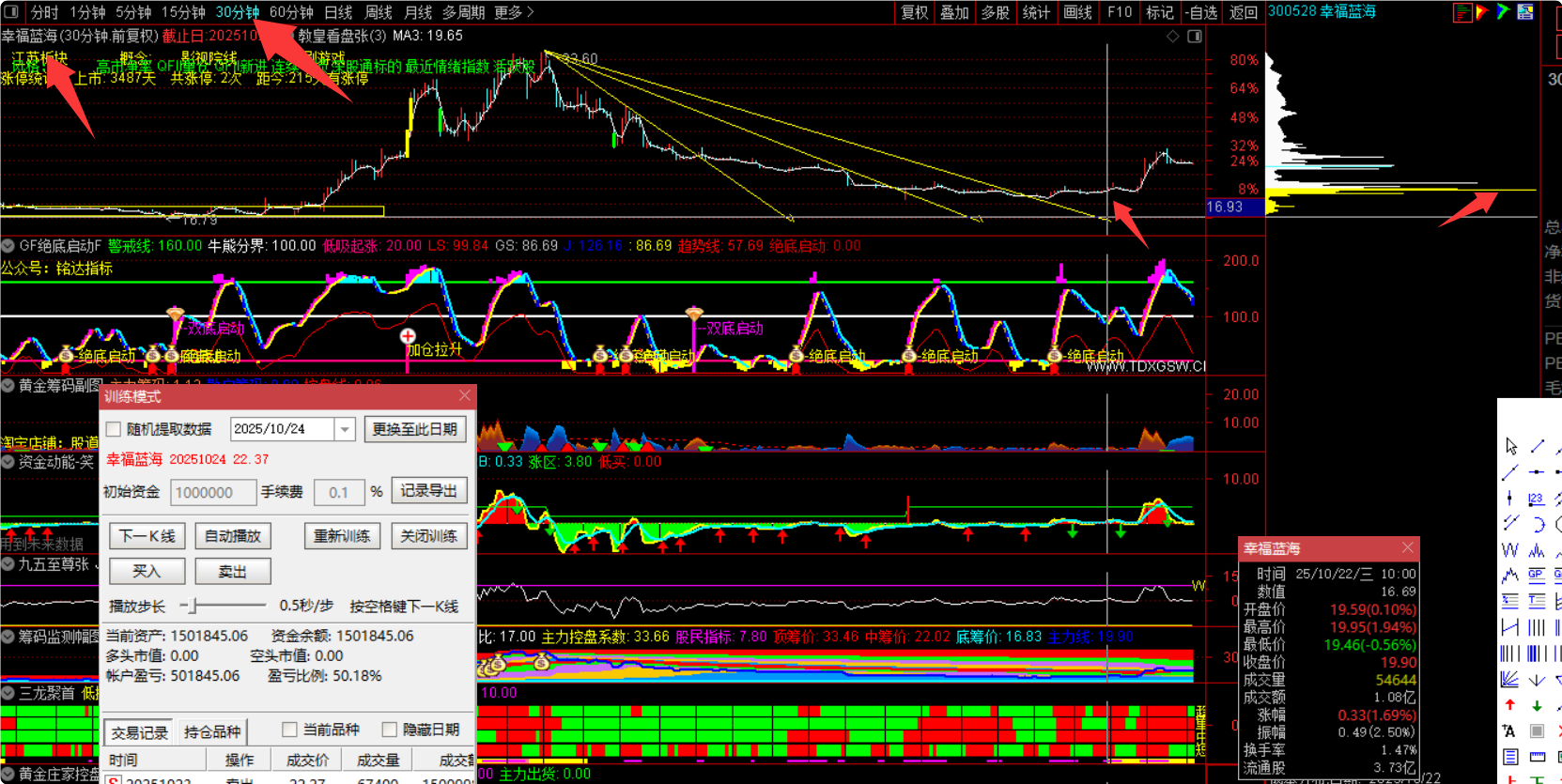Sort by the 成交价 column header

(307, 760)
